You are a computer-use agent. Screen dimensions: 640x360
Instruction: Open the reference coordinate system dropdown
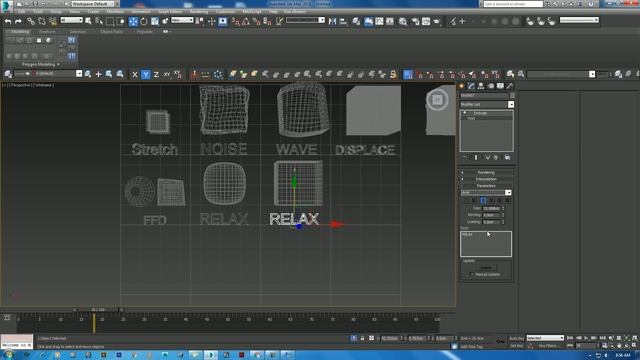click(x=182, y=20)
